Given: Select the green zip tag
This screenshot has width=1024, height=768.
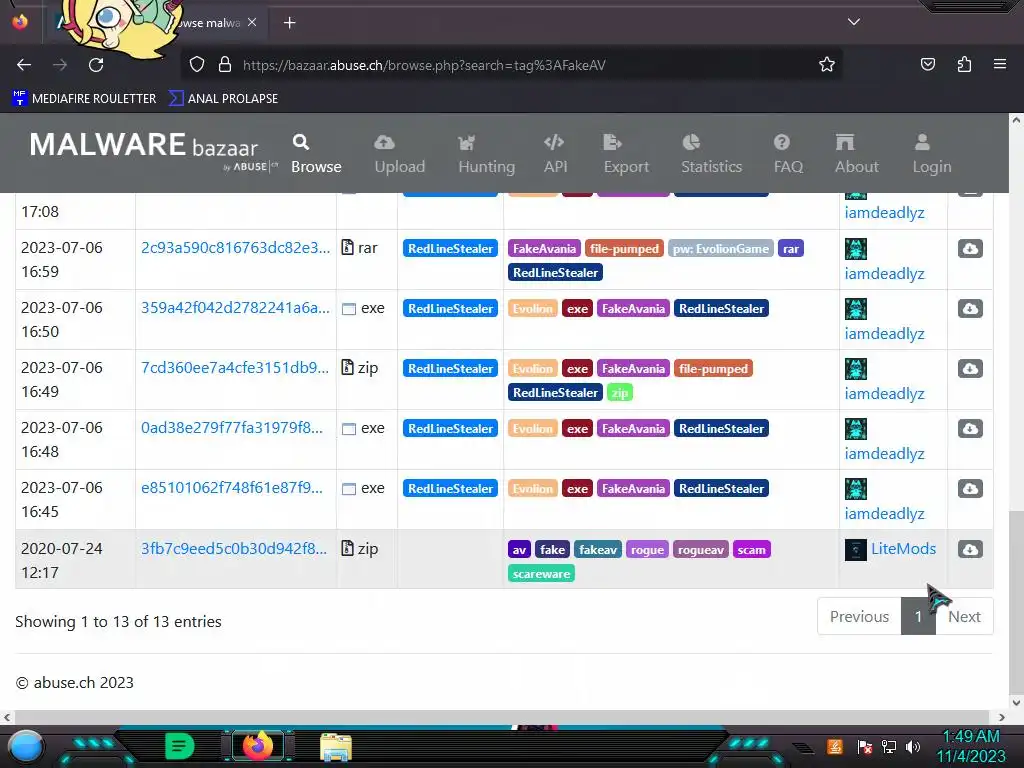Looking at the screenshot, I should click(x=619, y=392).
